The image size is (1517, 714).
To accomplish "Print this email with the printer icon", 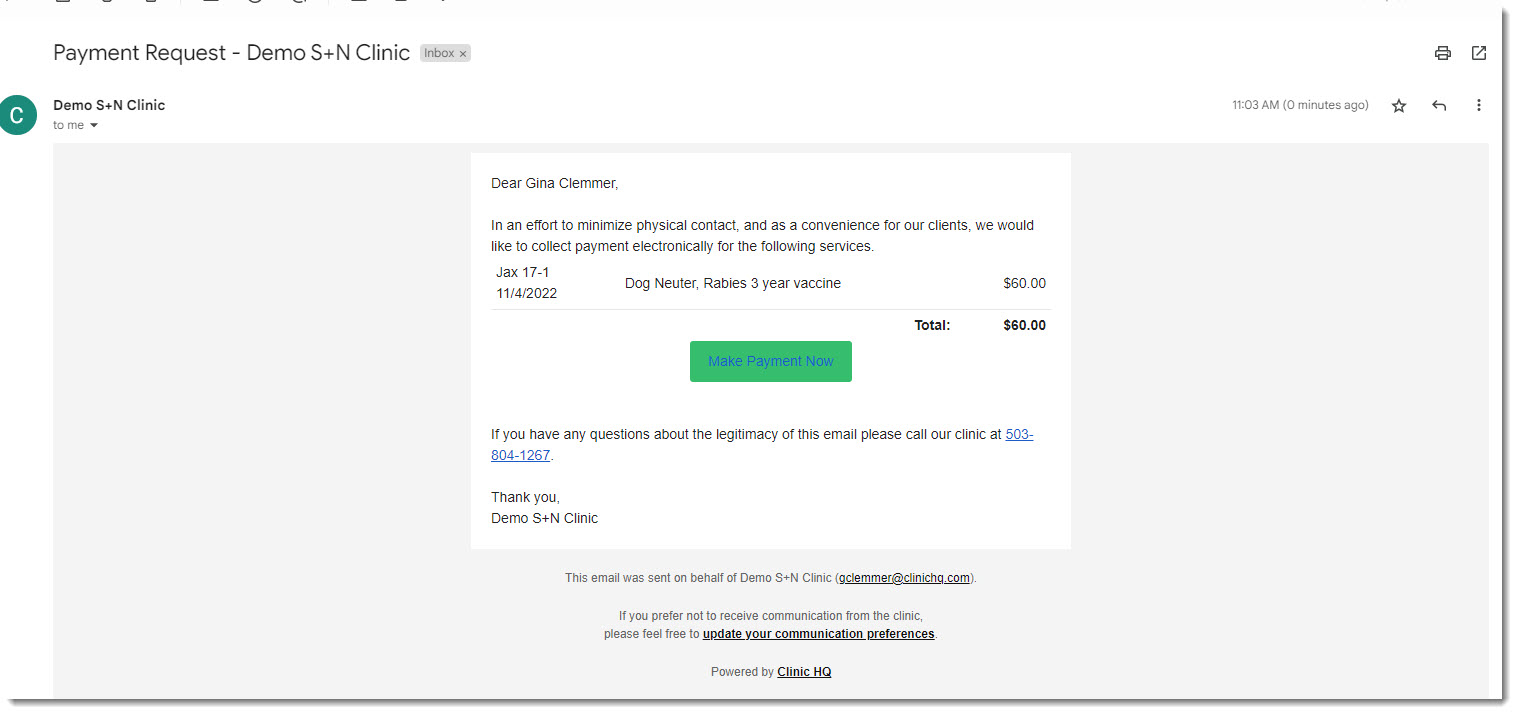I will click(1442, 53).
